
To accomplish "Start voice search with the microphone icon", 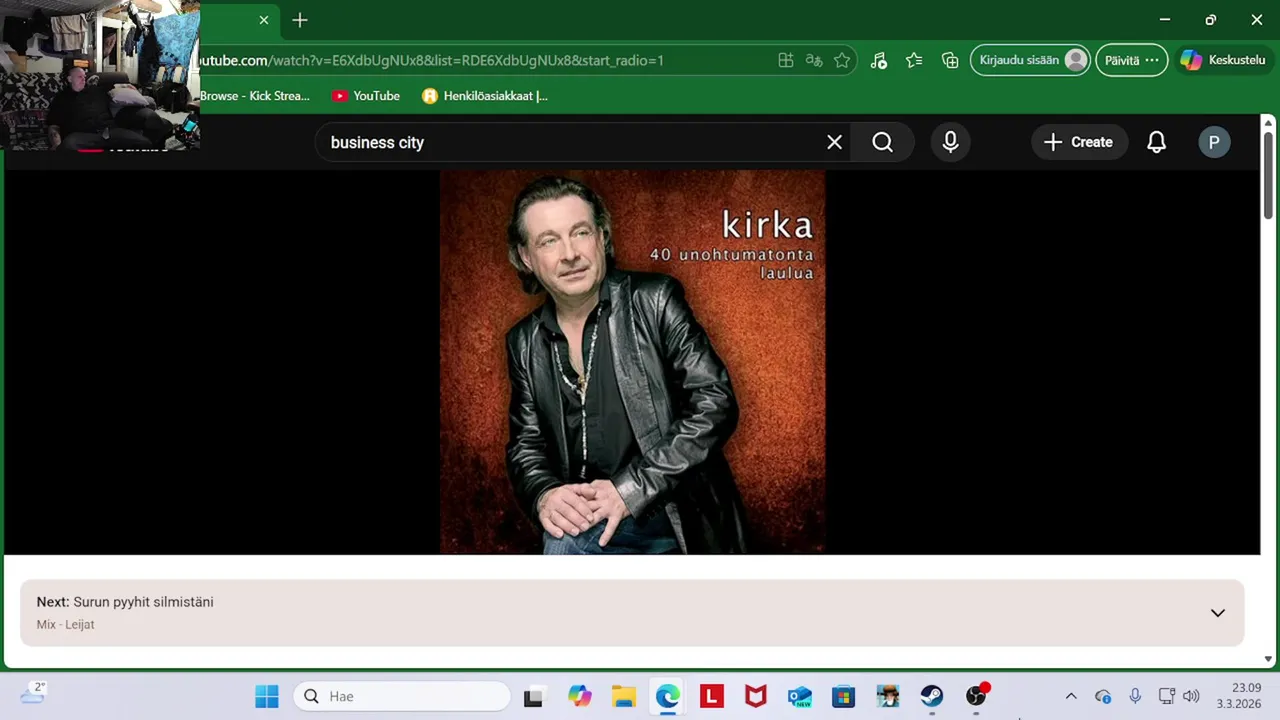I will pos(950,142).
